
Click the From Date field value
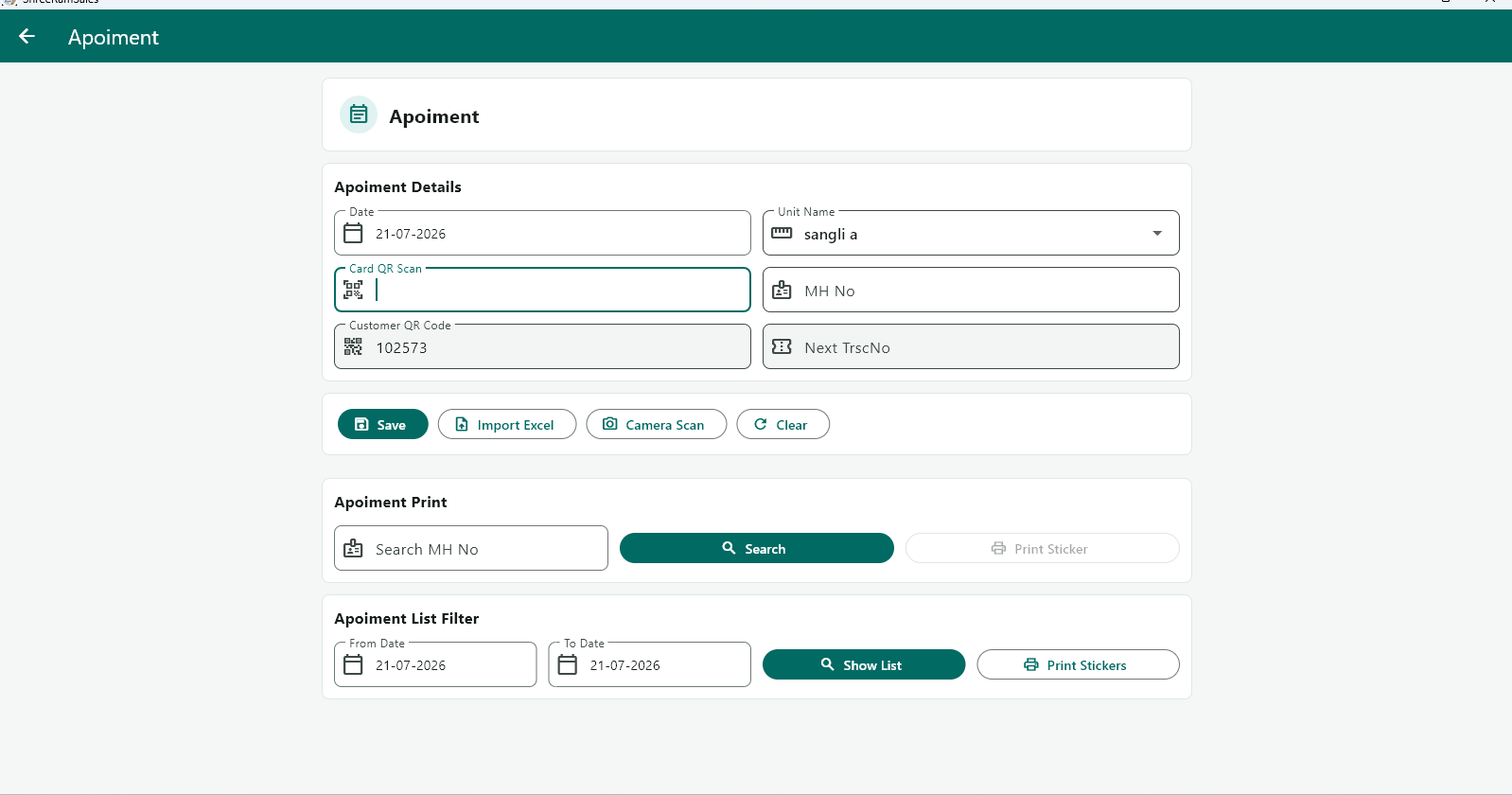click(x=411, y=665)
